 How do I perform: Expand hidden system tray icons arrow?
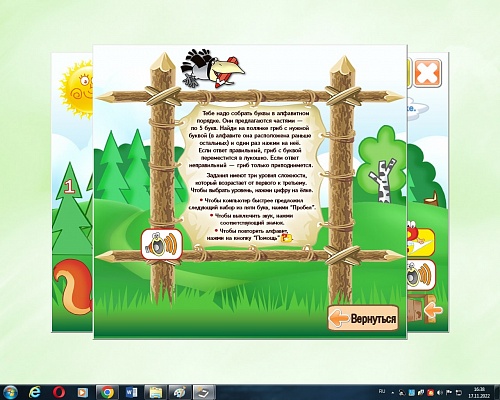click(393, 393)
